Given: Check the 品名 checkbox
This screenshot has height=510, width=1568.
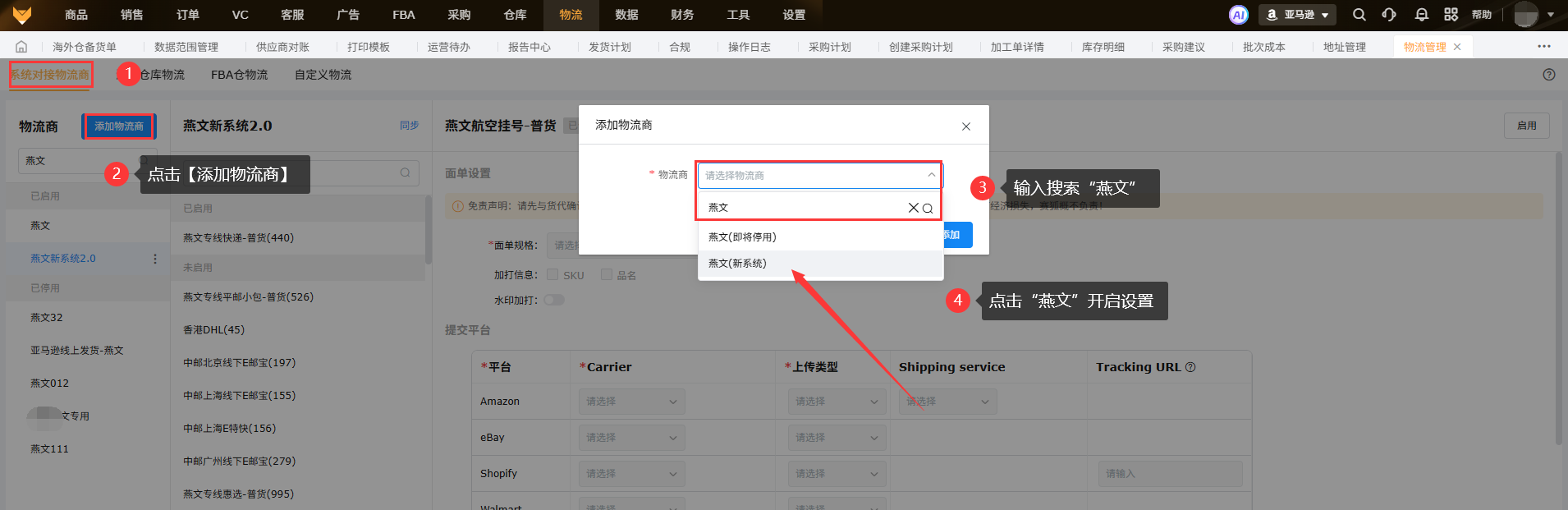Looking at the screenshot, I should (x=607, y=274).
